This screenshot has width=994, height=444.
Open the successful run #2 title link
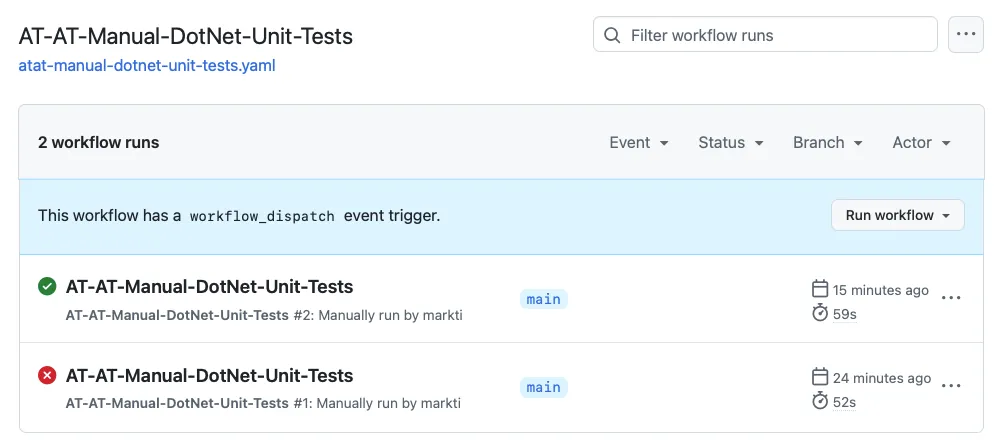tap(209, 287)
